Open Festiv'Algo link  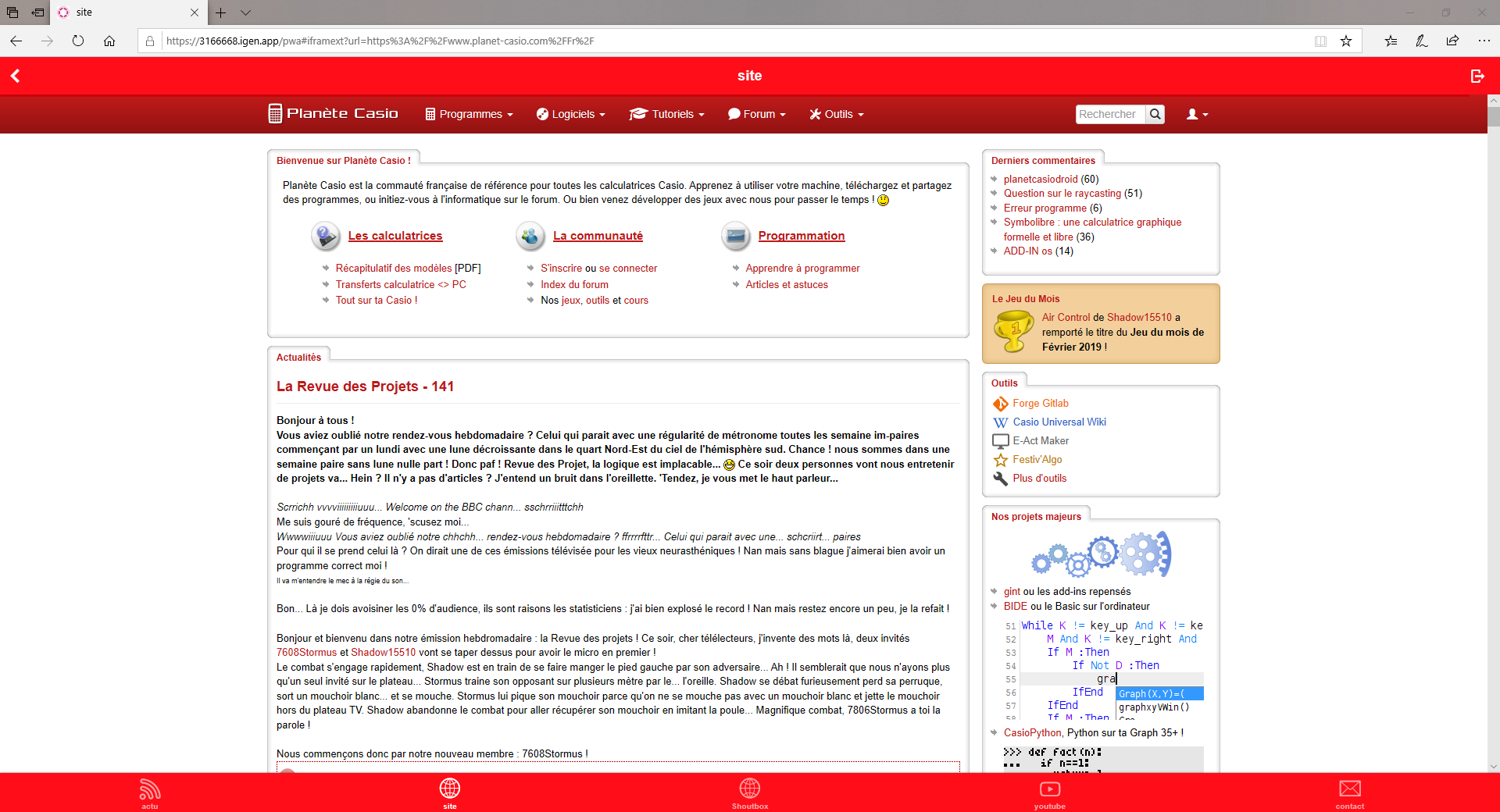point(1037,459)
